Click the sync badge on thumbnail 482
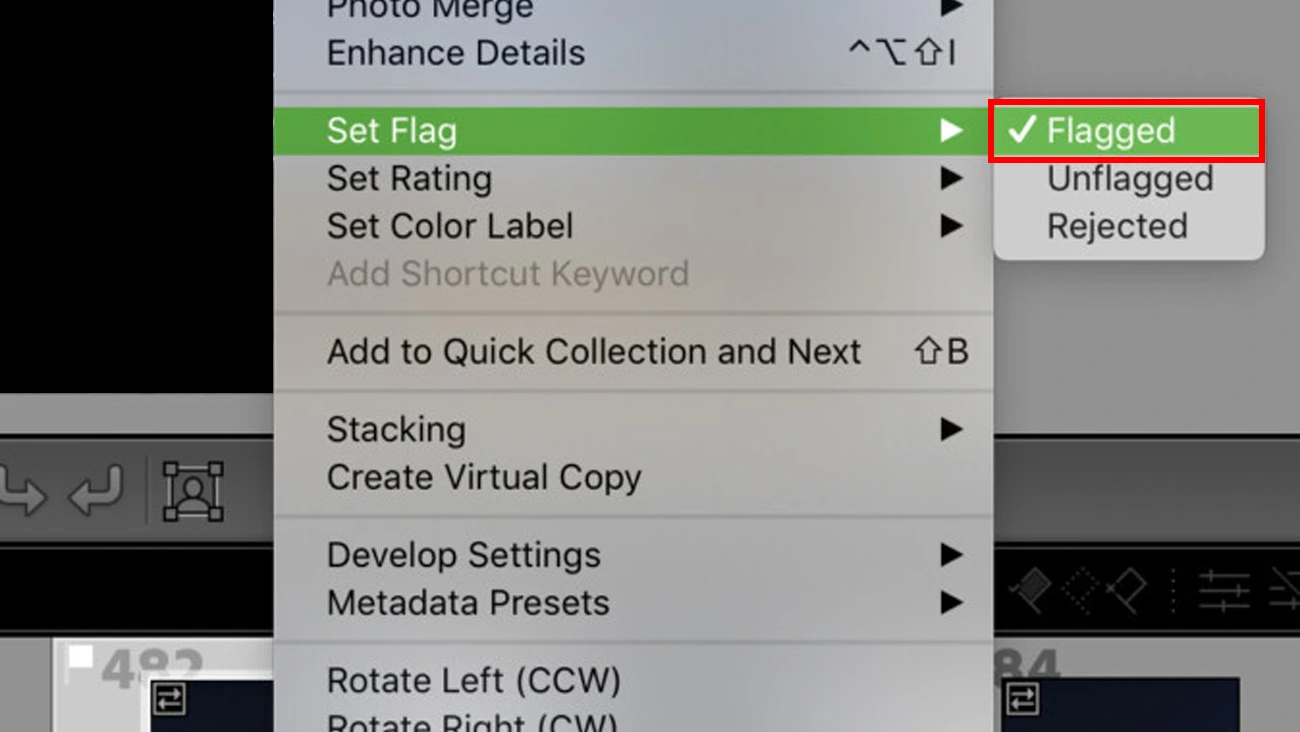The height and width of the screenshot is (732, 1300). coord(169,699)
